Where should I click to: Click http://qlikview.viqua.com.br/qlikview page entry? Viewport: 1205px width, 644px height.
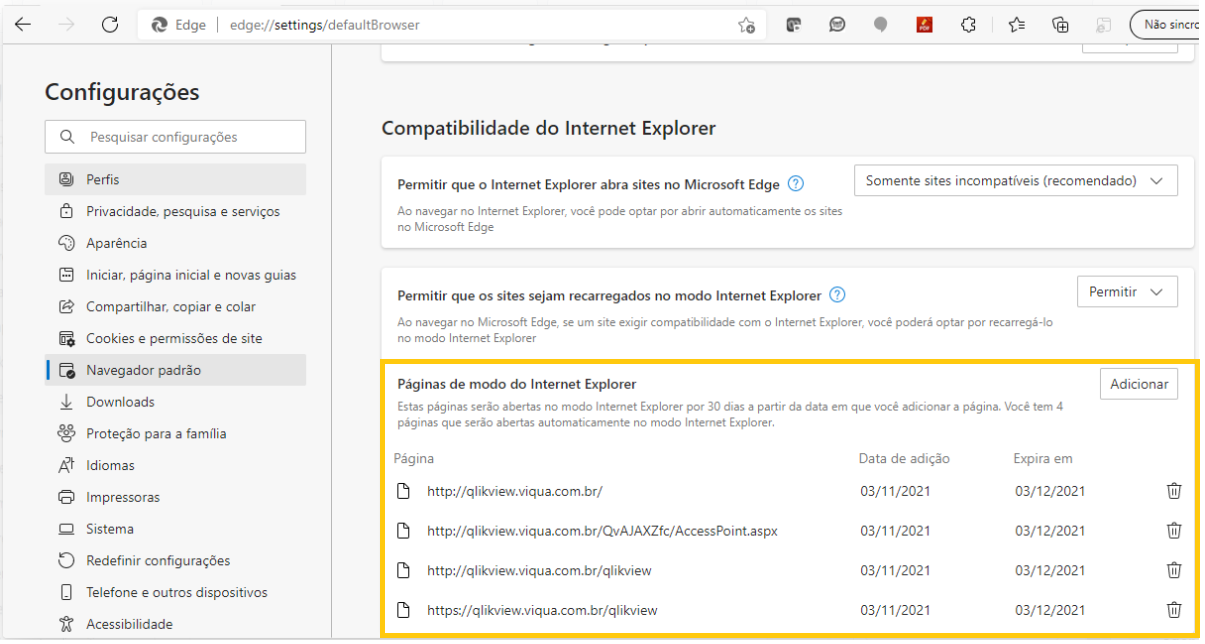coord(539,571)
